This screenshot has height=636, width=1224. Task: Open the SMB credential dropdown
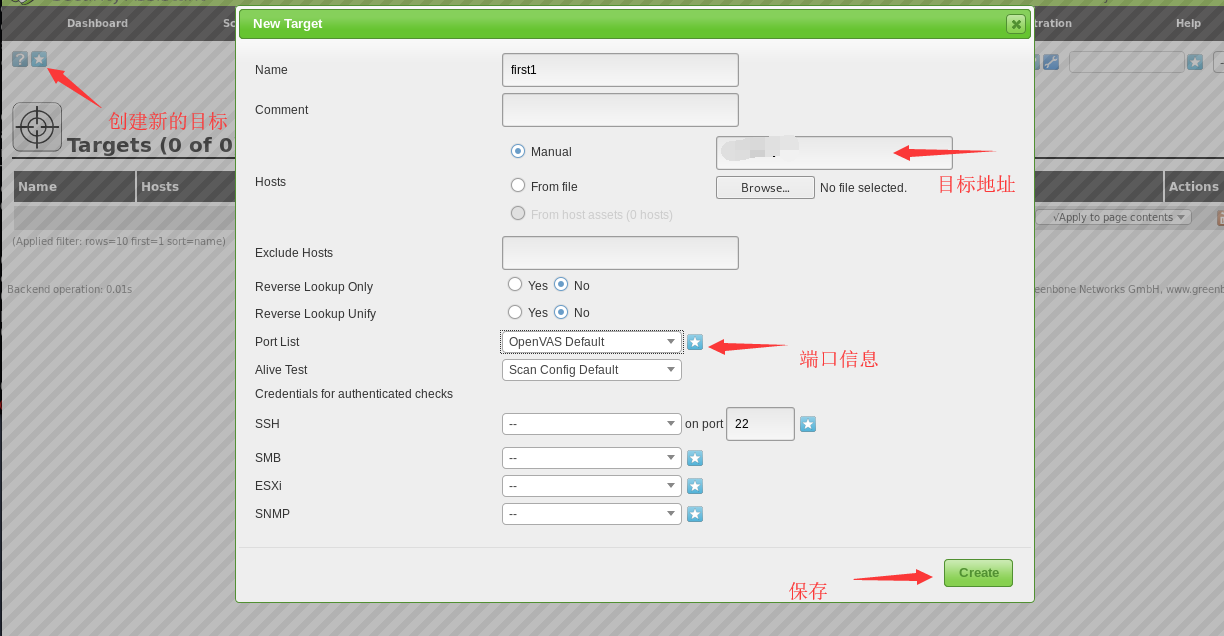592,458
